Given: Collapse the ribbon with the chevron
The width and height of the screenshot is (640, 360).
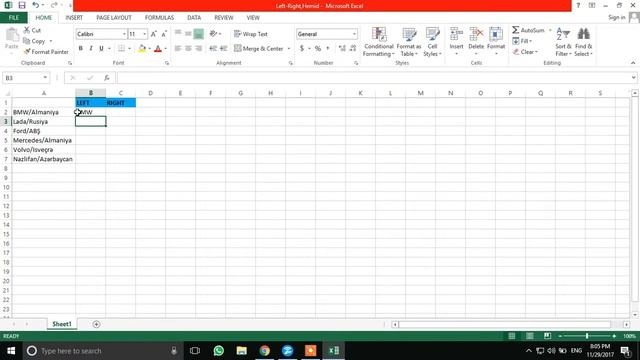Looking at the screenshot, I should pos(633,63).
